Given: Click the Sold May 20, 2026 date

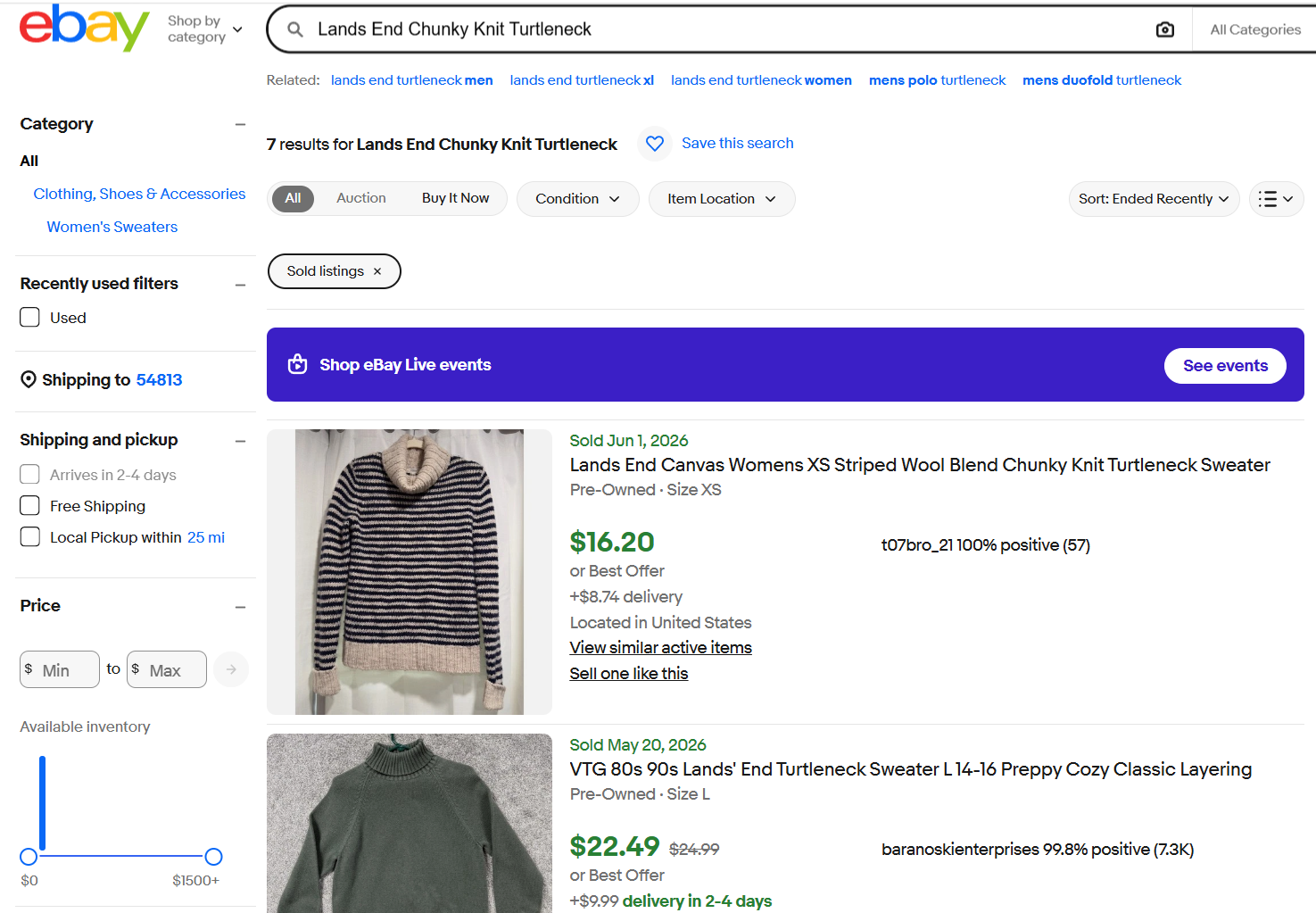Looking at the screenshot, I should 638,745.
